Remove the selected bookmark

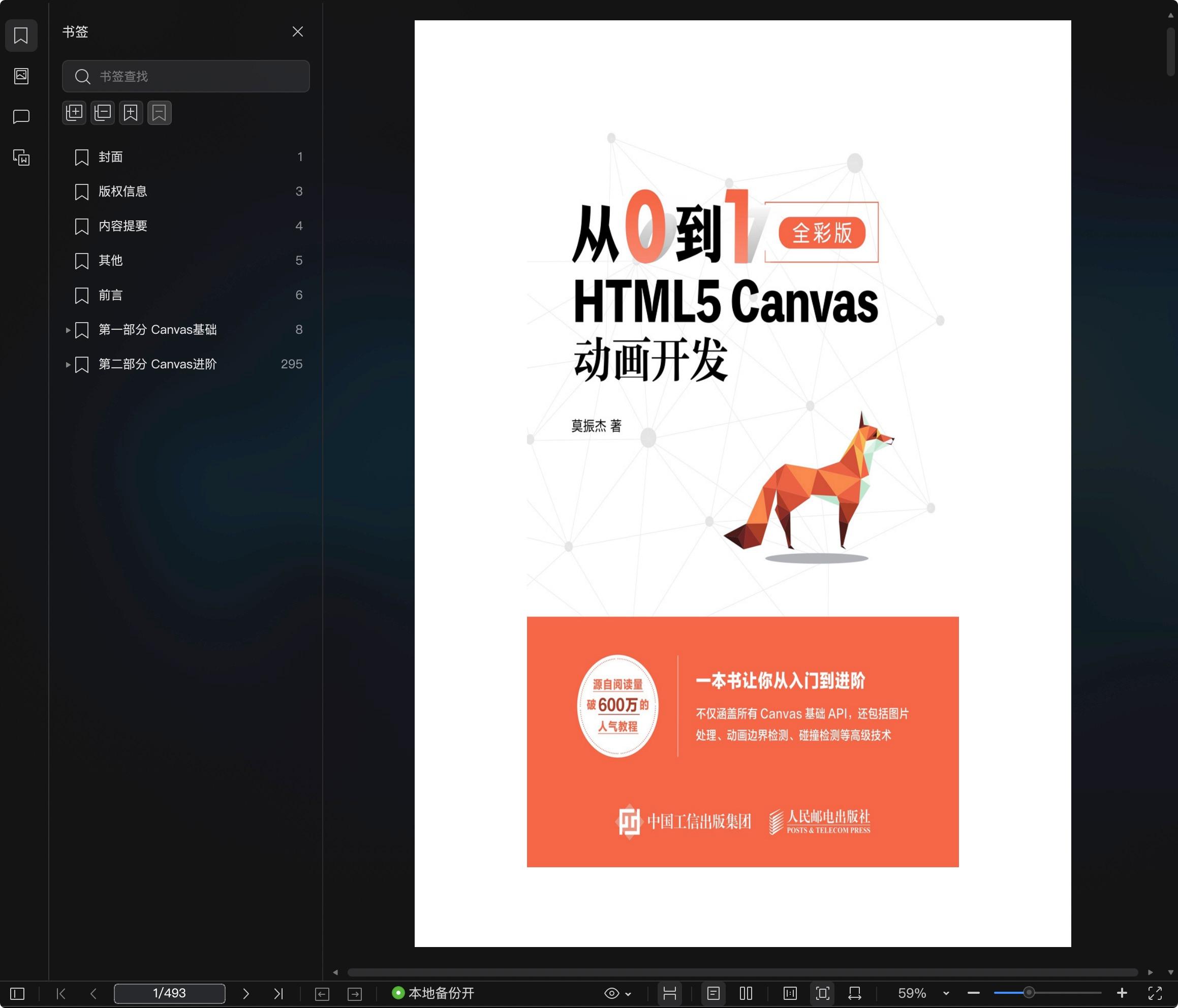point(159,113)
